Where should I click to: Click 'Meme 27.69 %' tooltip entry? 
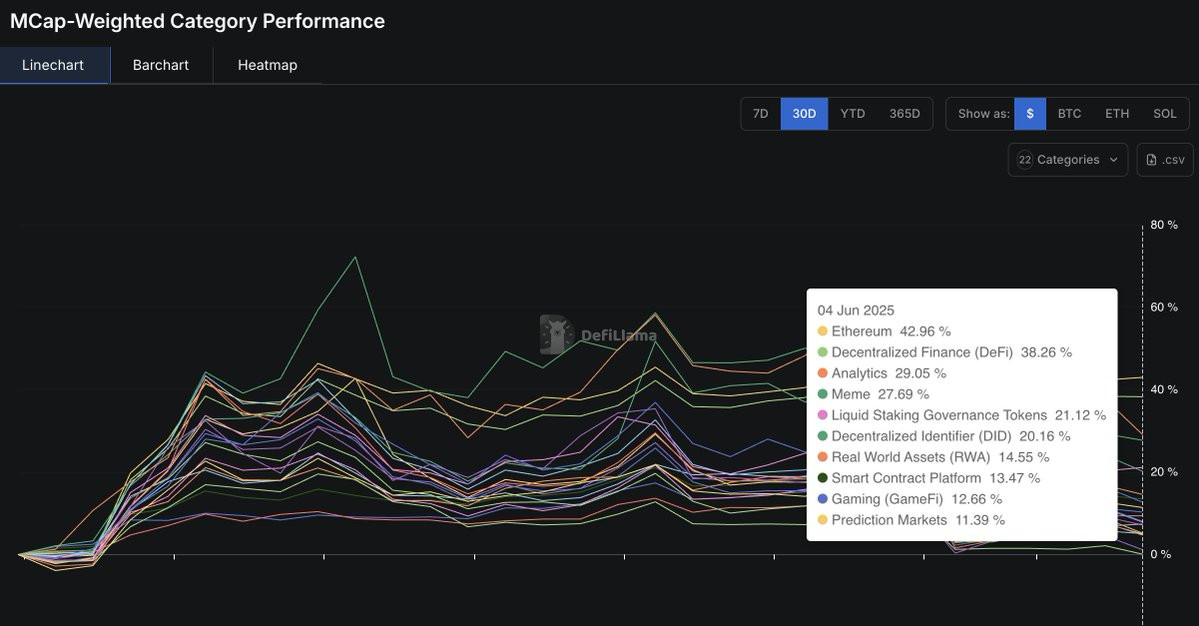tap(873, 394)
